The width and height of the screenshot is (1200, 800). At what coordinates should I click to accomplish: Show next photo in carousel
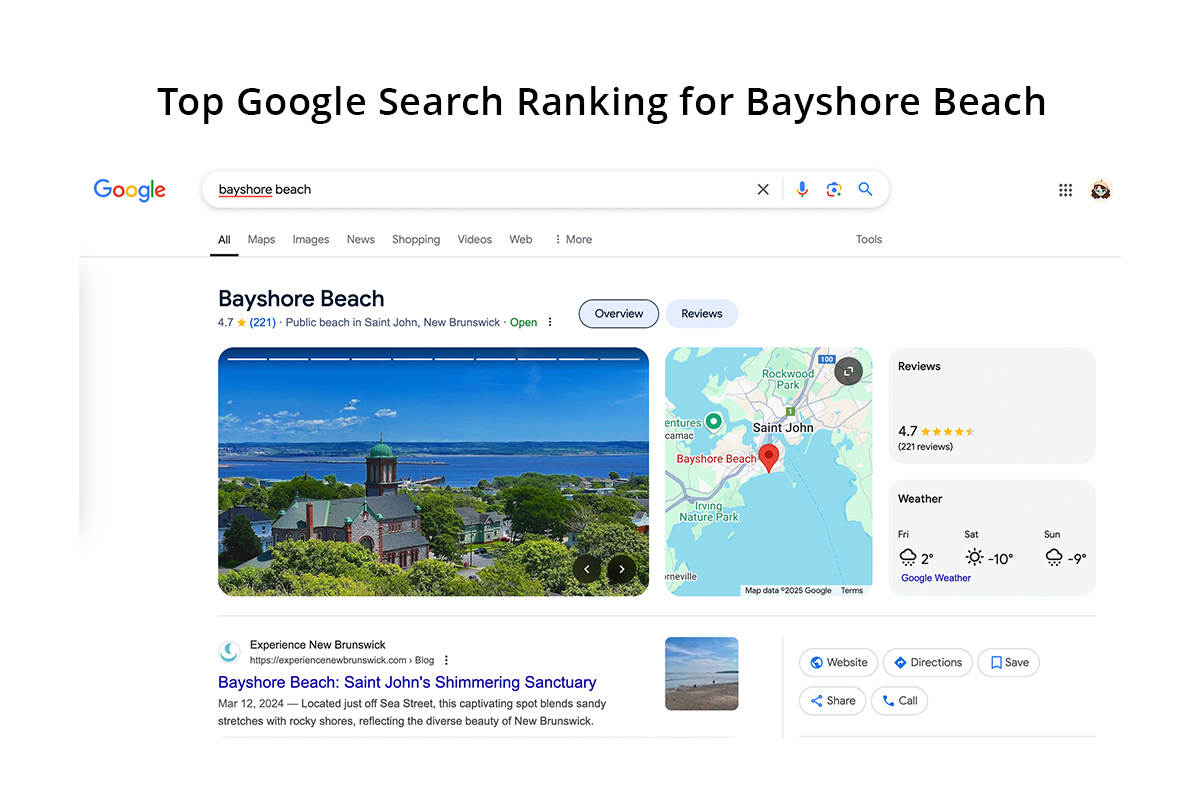tap(622, 569)
